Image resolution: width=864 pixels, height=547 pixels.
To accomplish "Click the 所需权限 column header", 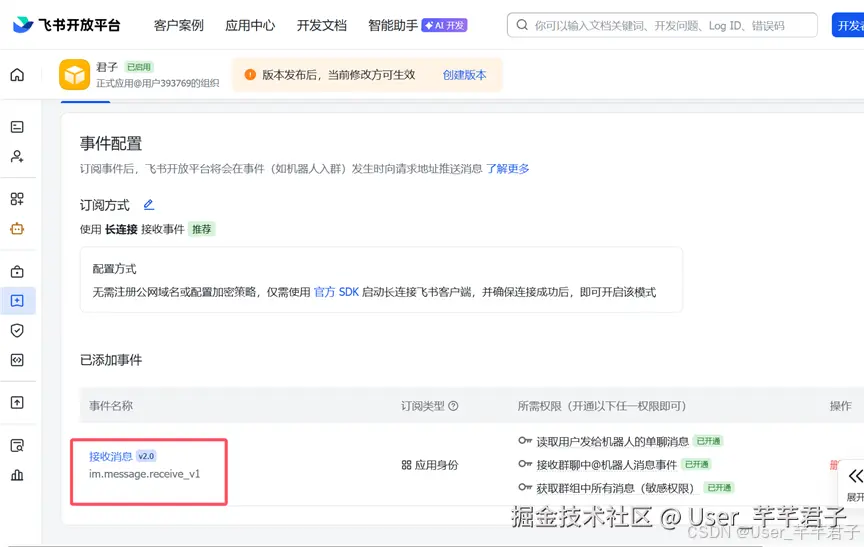I will tap(602, 406).
